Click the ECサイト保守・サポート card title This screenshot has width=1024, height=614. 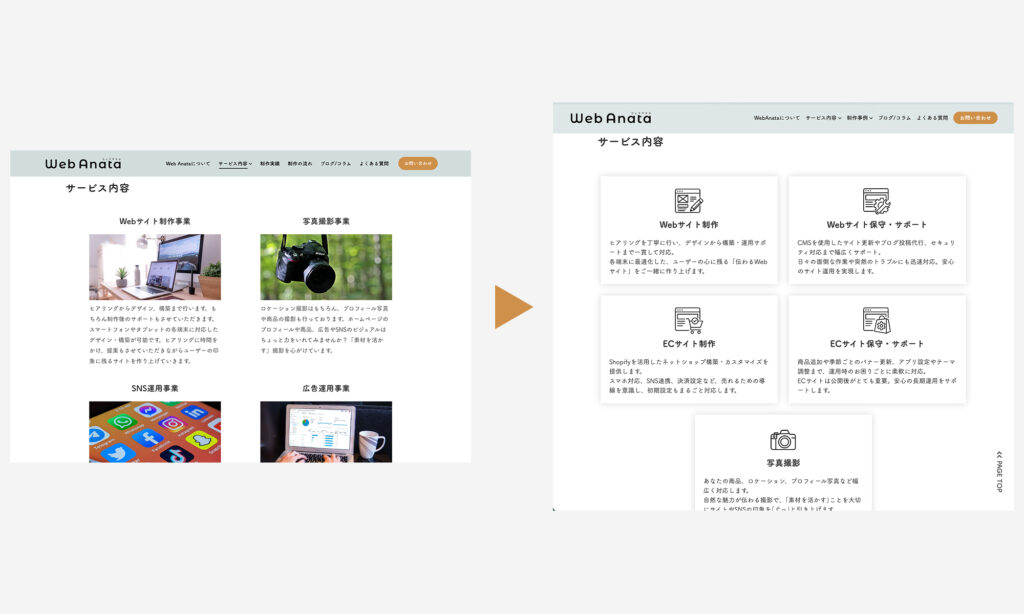876,344
